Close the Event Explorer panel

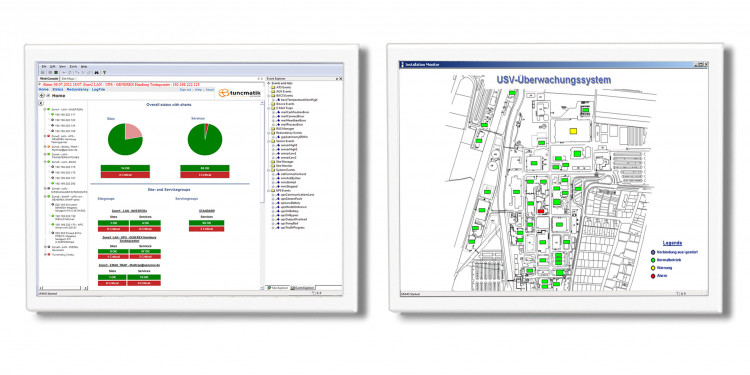tap(341, 78)
